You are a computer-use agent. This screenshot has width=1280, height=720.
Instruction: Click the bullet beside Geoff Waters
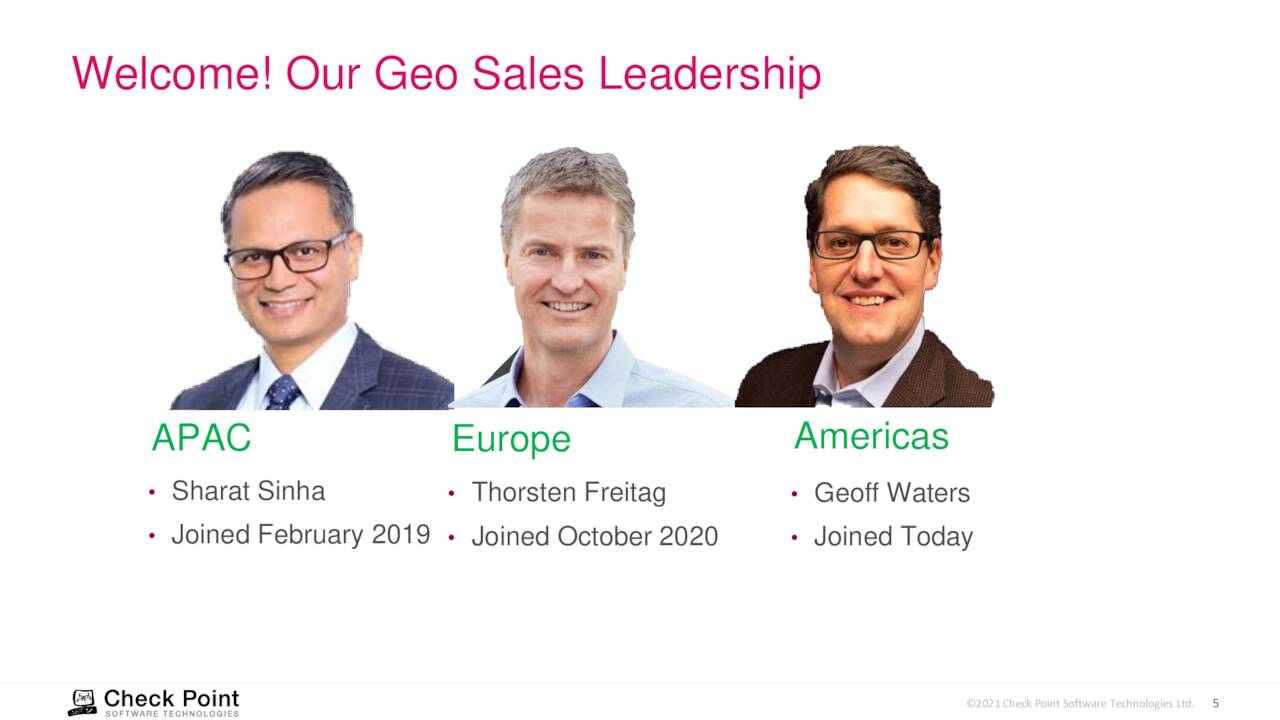click(x=793, y=494)
